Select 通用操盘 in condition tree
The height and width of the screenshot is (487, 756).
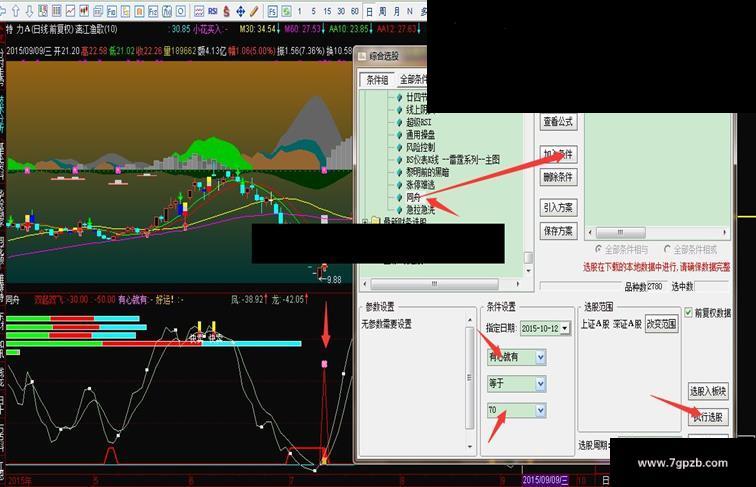pos(420,135)
